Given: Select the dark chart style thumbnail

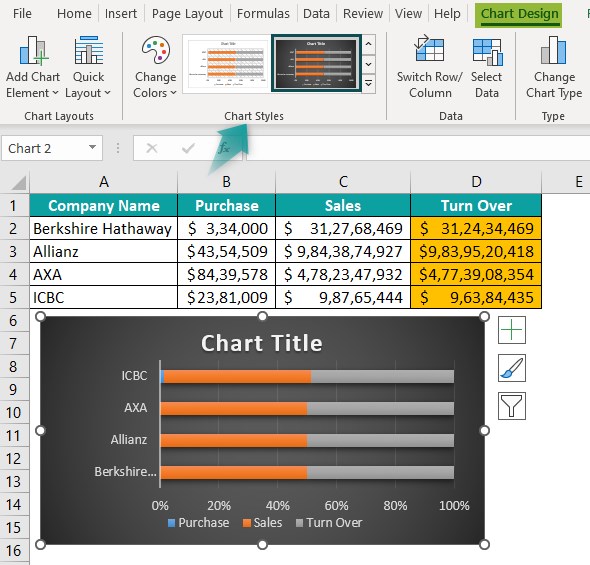Looking at the screenshot, I should (316, 63).
